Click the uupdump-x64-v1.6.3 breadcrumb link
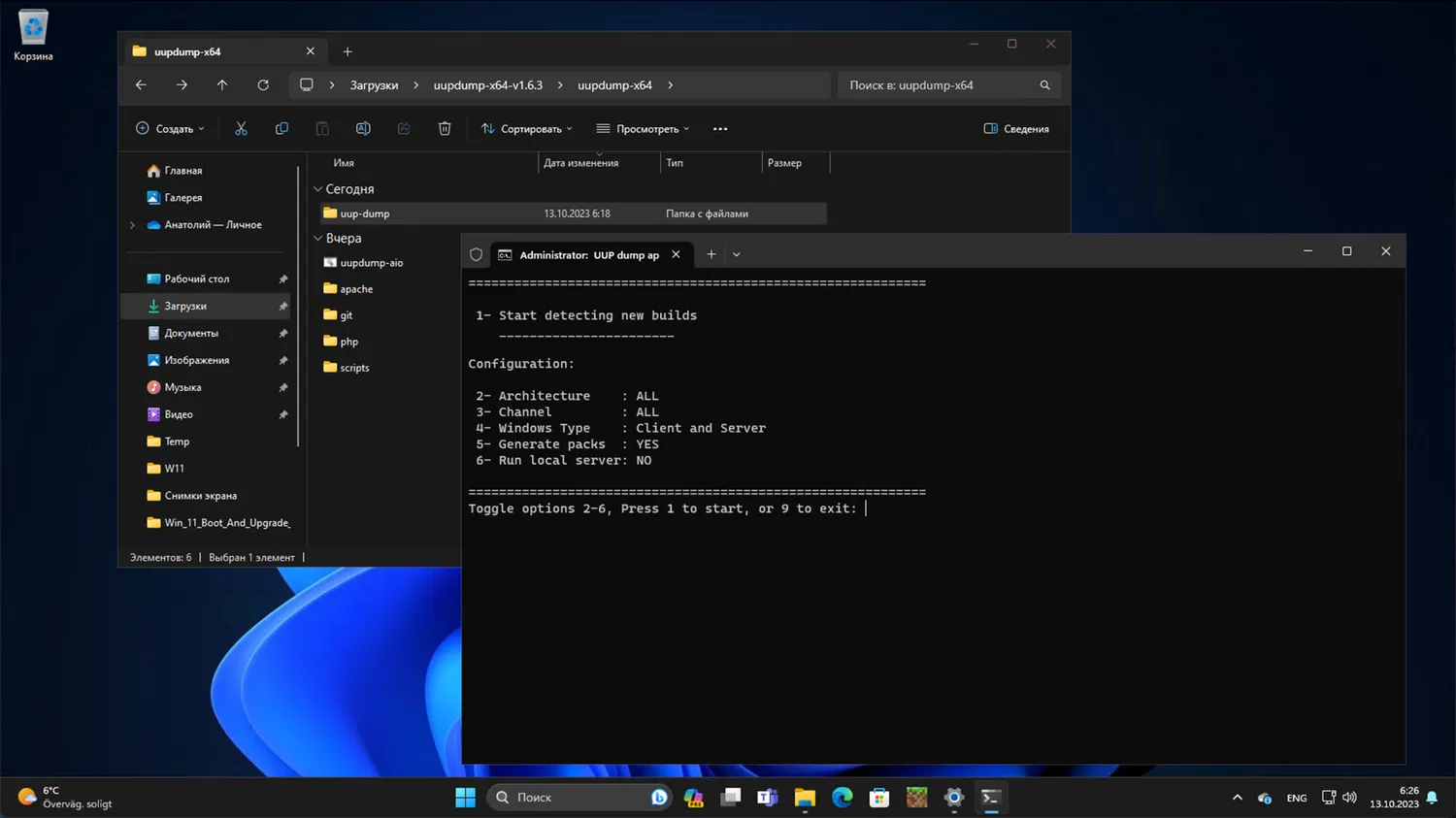This screenshot has height=818, width=1456. click(x=487, y=85)
